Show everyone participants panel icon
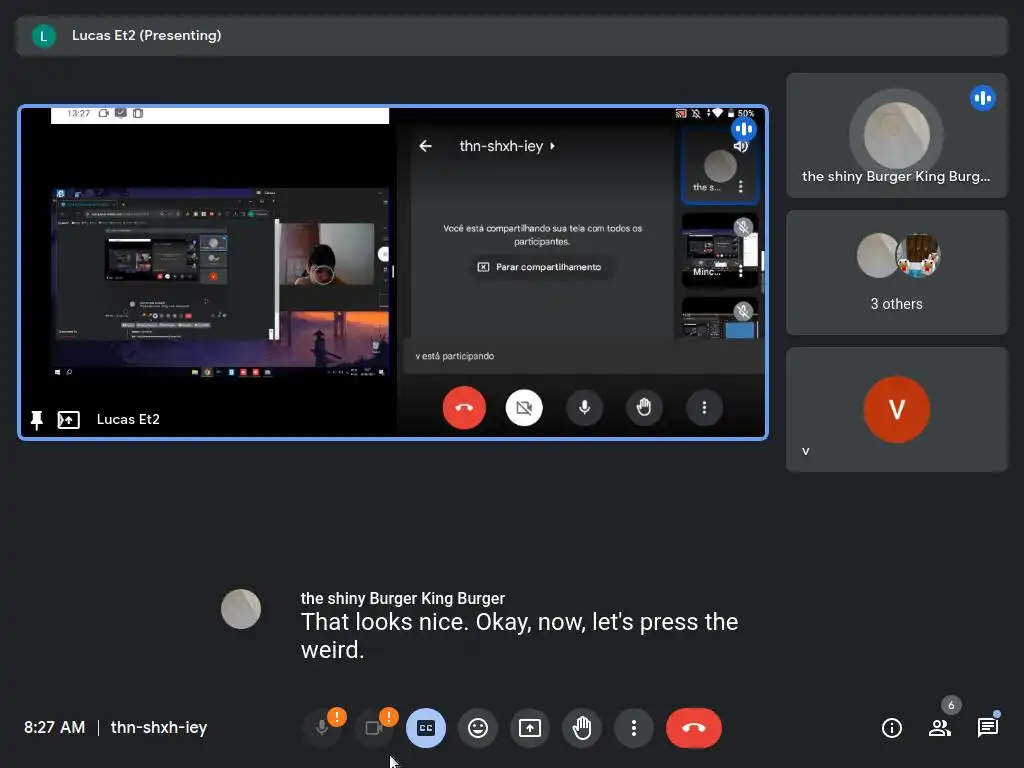 pos(940,728)
